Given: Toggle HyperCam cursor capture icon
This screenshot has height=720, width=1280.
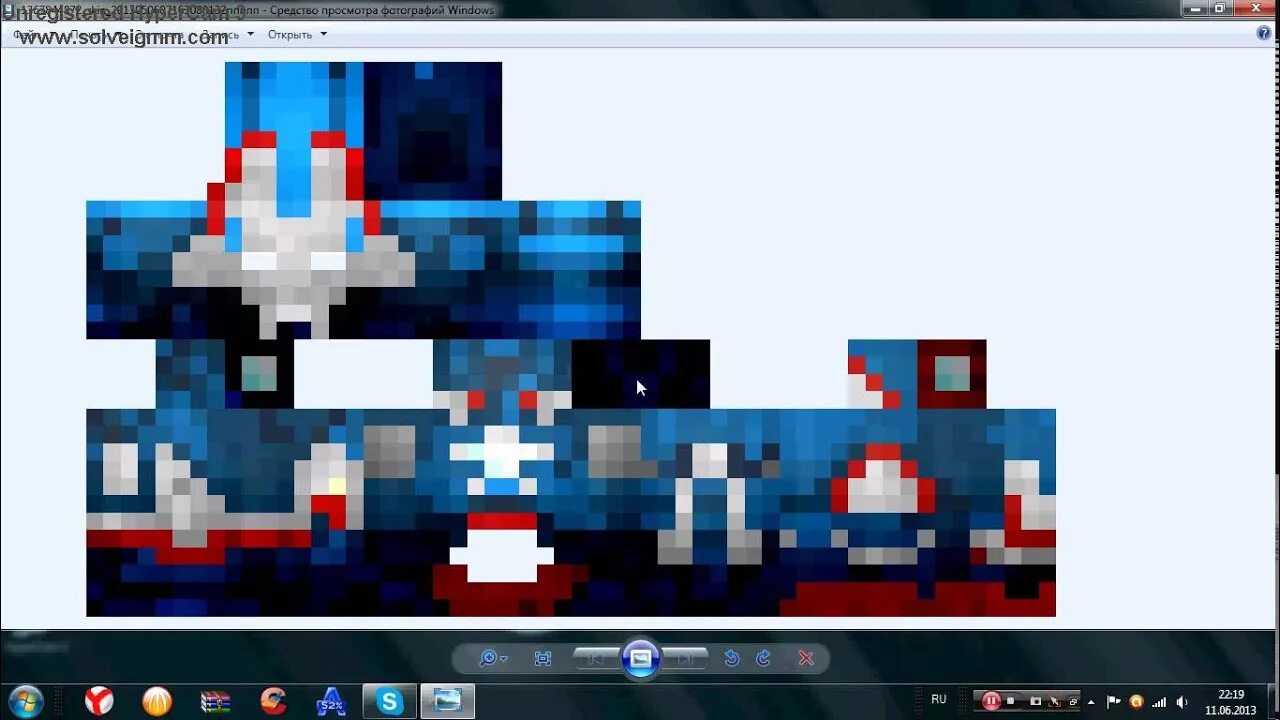Looking at the screenshot, I should (1054, 701).
